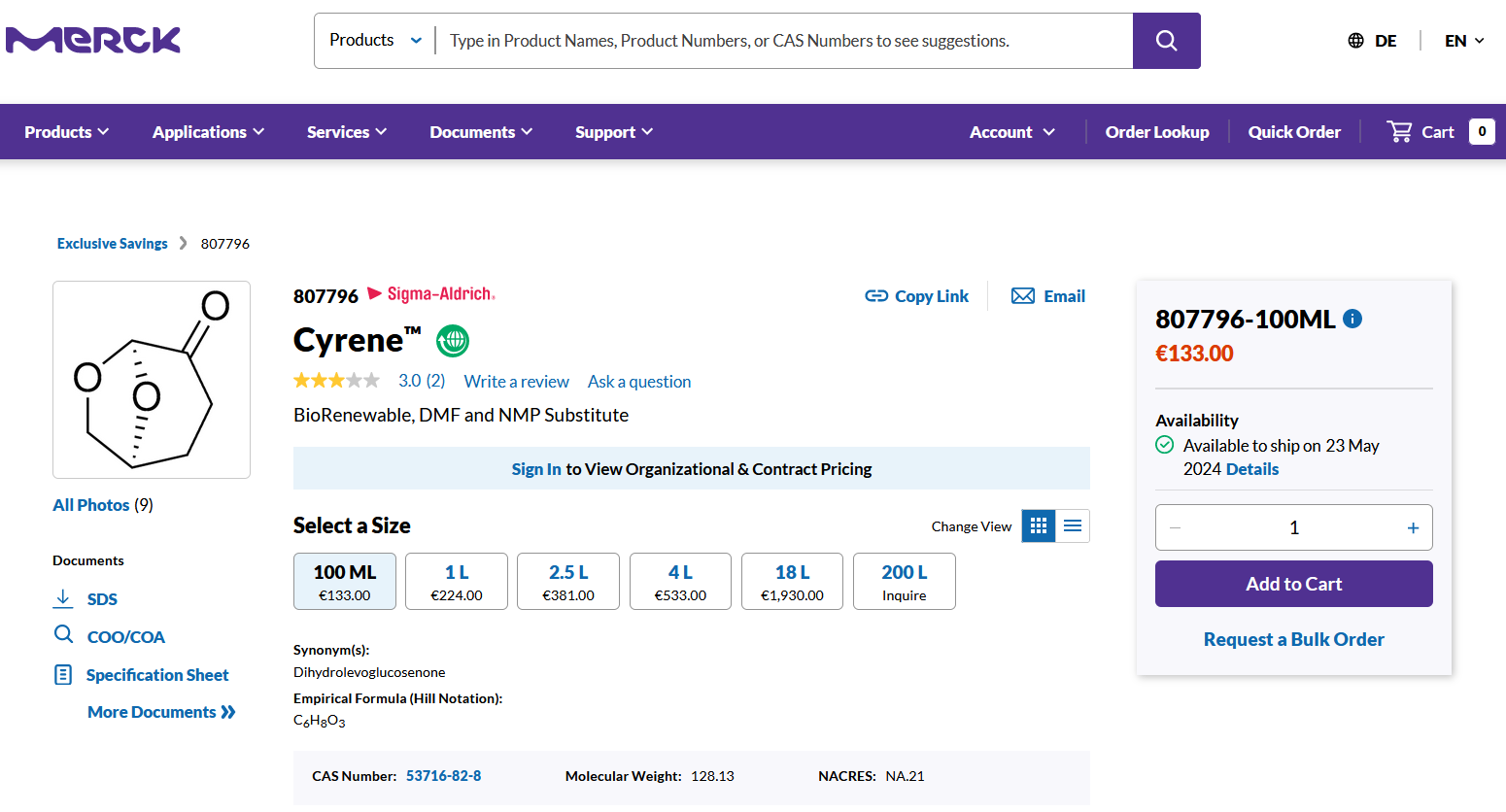
Task: Increase quantity with plus button
Action: tap(1413, 527)
